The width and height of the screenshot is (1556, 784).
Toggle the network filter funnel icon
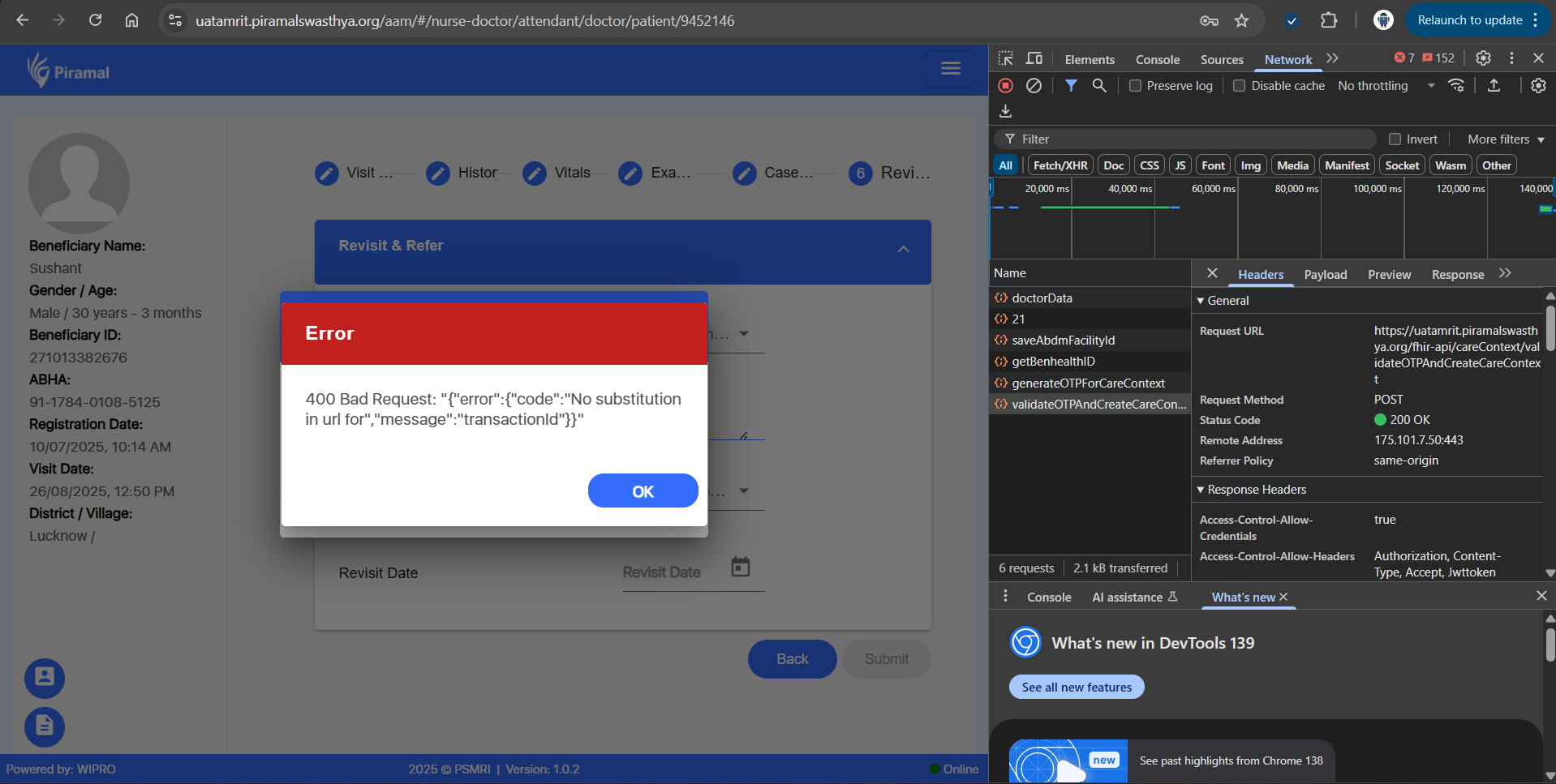[1071, 85]
